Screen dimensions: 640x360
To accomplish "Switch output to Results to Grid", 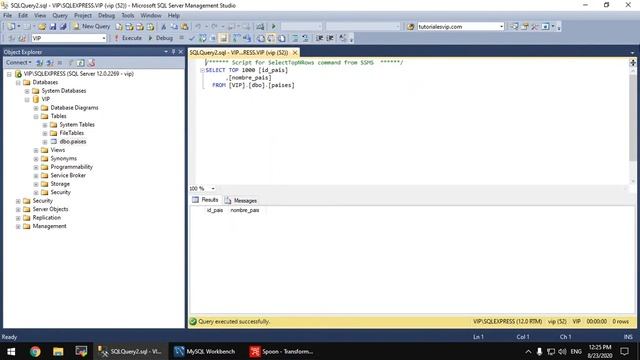I will pos(271,38).
